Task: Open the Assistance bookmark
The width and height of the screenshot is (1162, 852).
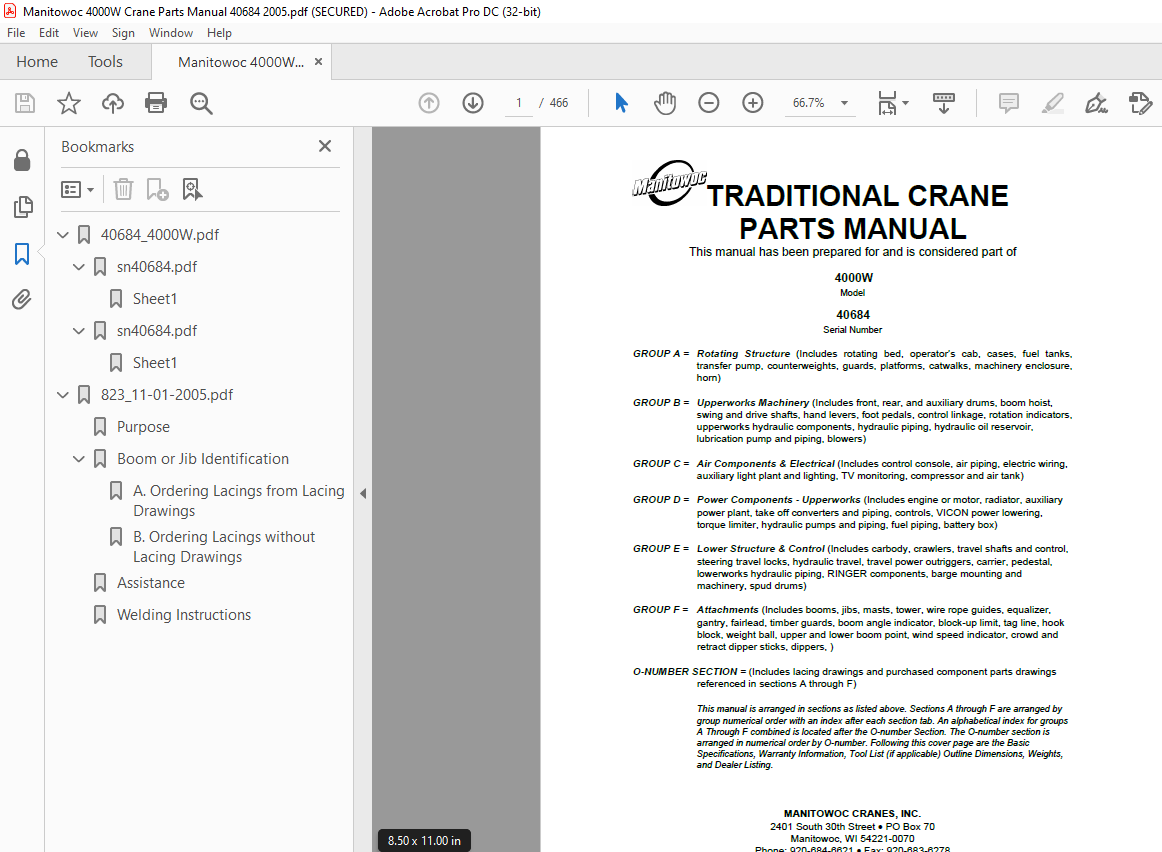Action: coord(150,583)
